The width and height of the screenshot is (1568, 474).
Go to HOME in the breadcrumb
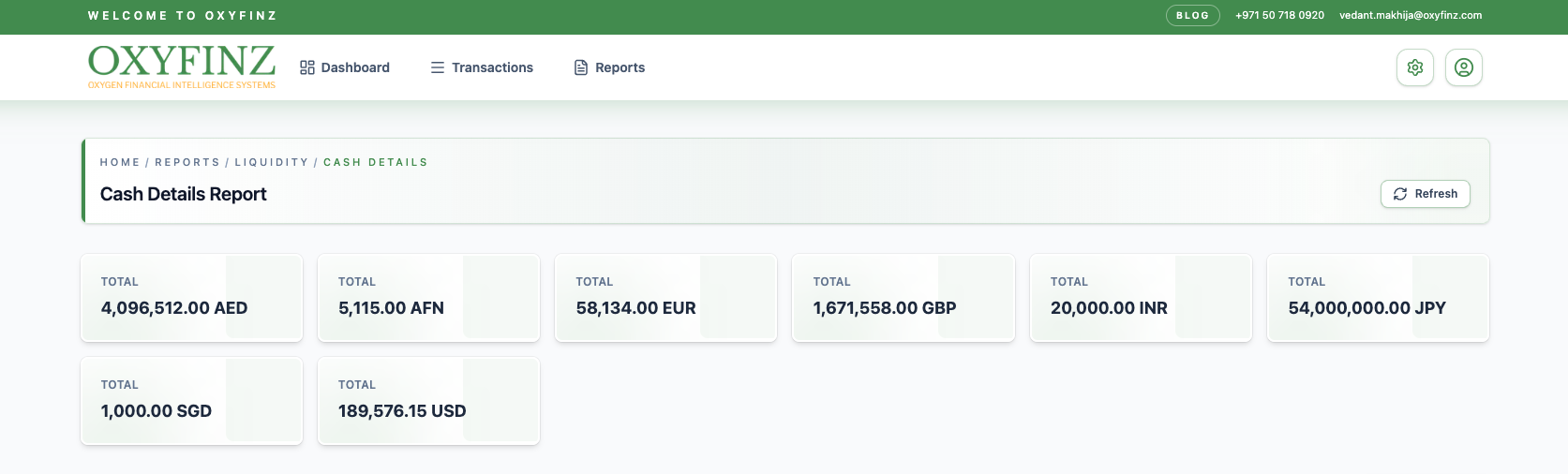(x=120, y=162)
